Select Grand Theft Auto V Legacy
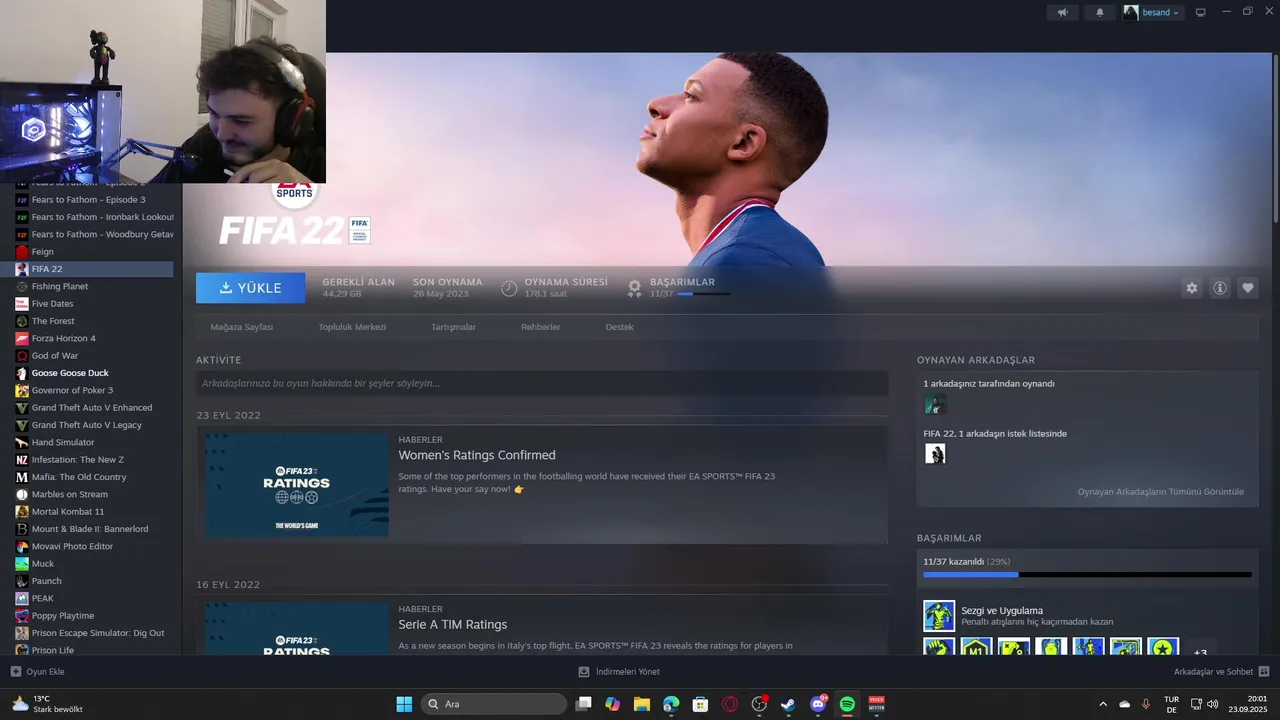The height and width of the screenshot is (720, 1280). point(87,425)
